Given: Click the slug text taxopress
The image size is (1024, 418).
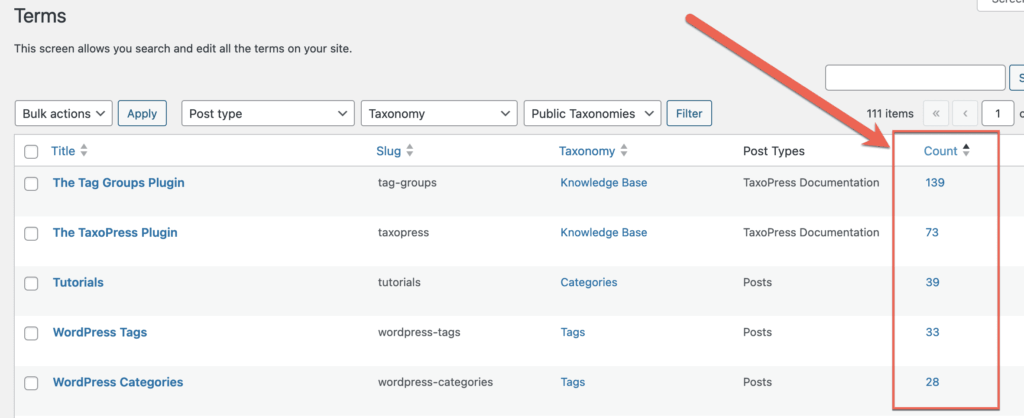Looking at the screenshot, I should (403, 233).
